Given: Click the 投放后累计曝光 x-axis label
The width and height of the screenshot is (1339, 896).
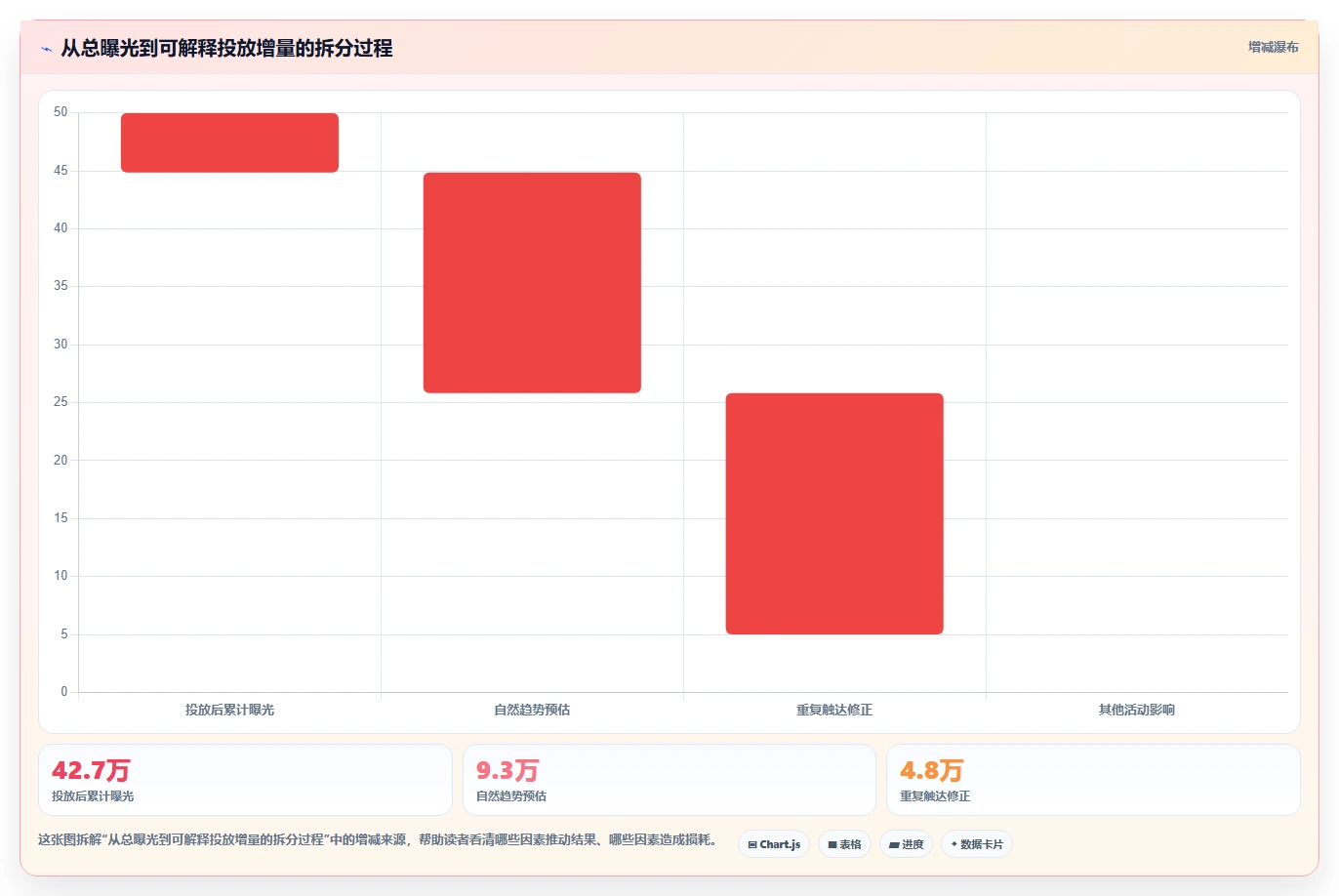Looking at the screenshot, I should pos(229,710).
